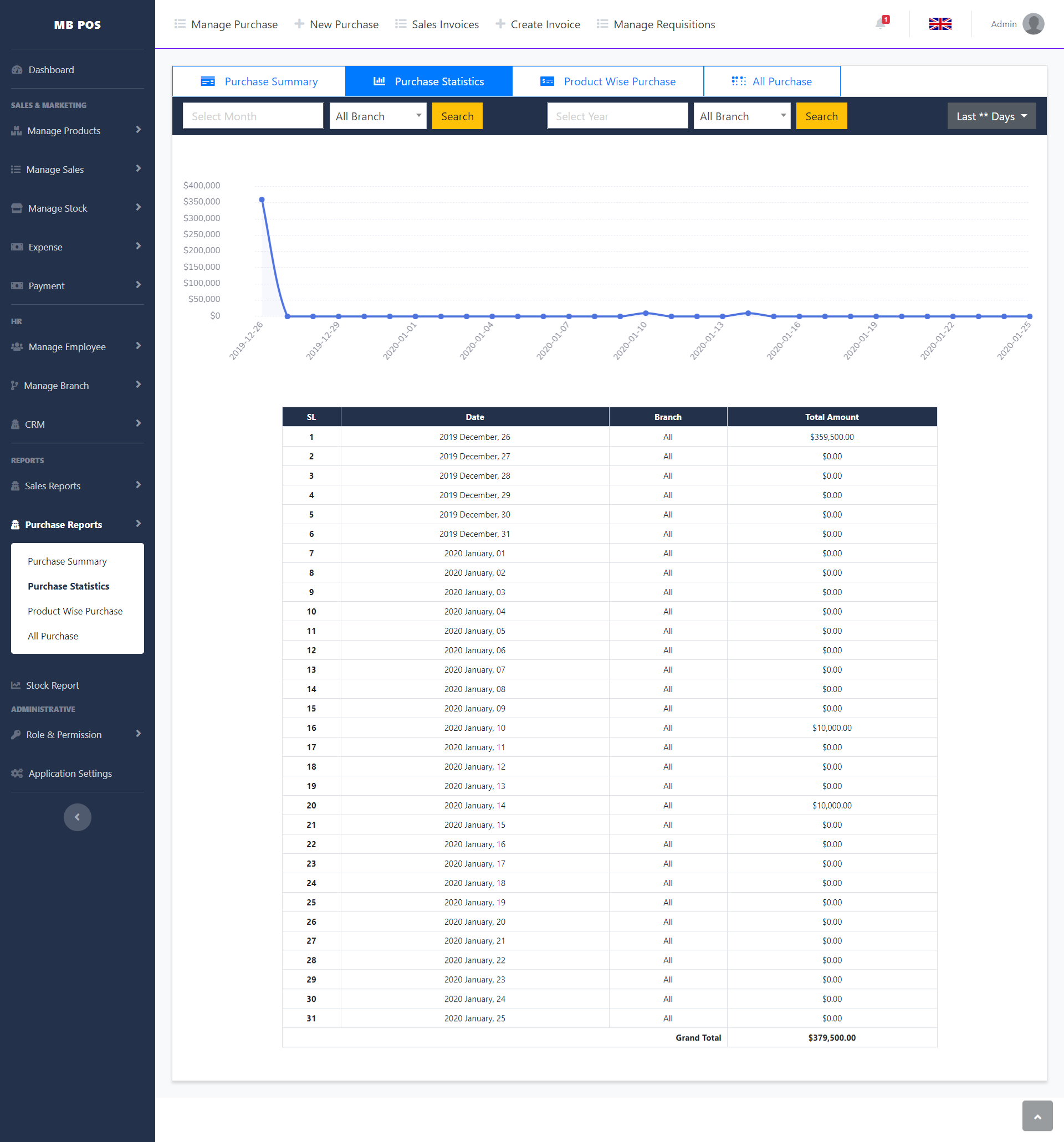Open the All Purchase tab

coord(771,81)
